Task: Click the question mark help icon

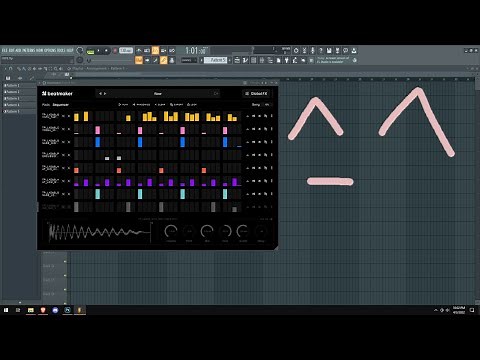Action: pos(321,51)
